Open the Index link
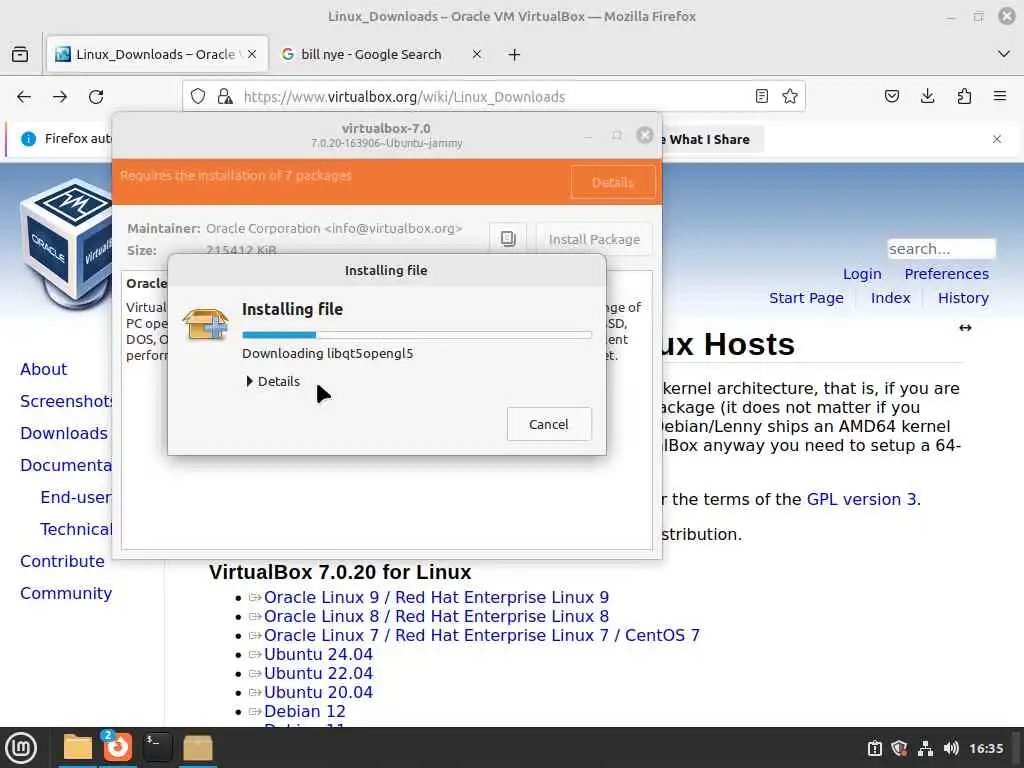 click(x=890, y=298)
